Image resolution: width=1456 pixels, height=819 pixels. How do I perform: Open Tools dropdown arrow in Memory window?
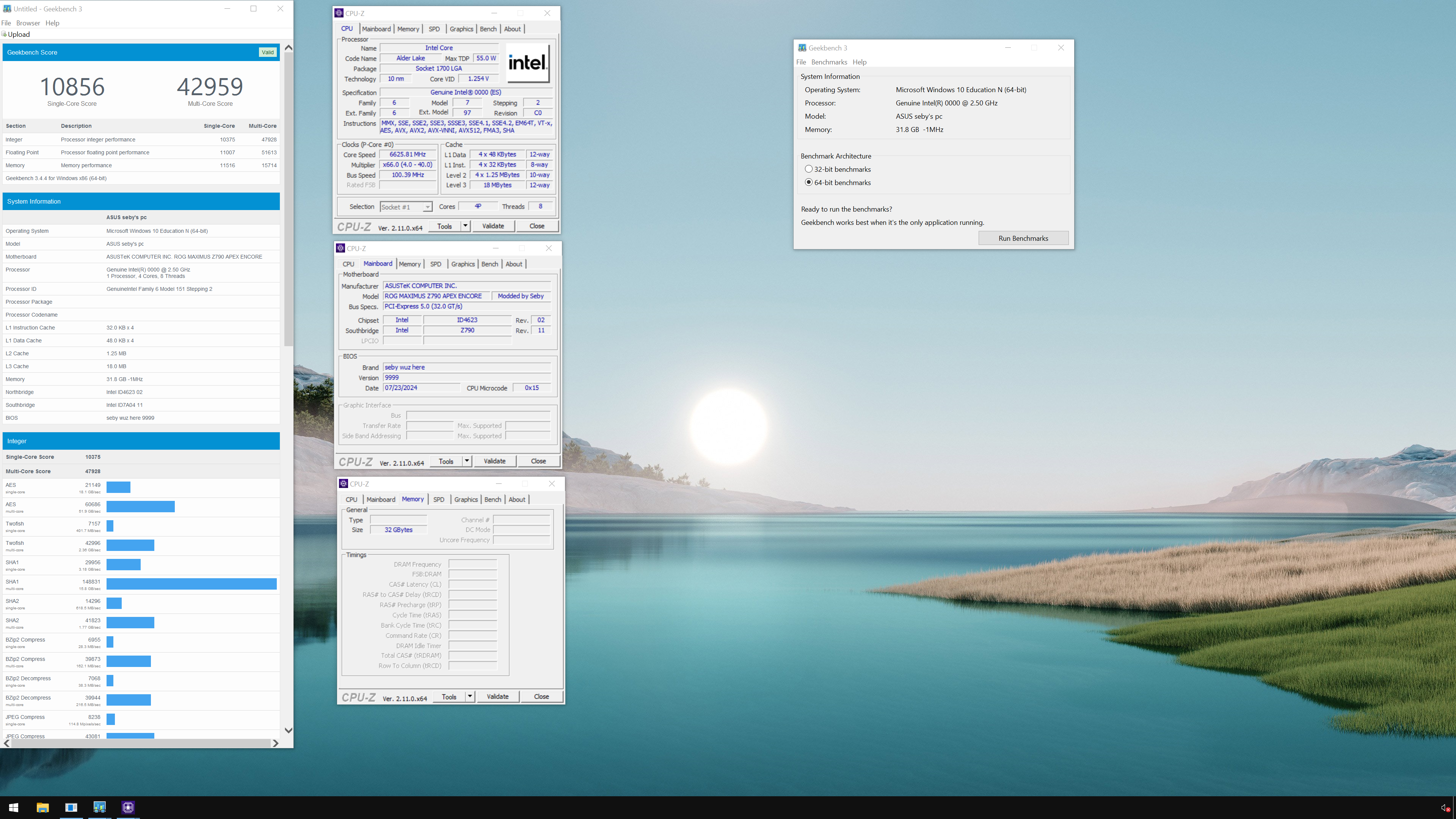click(x=470, y=697)
